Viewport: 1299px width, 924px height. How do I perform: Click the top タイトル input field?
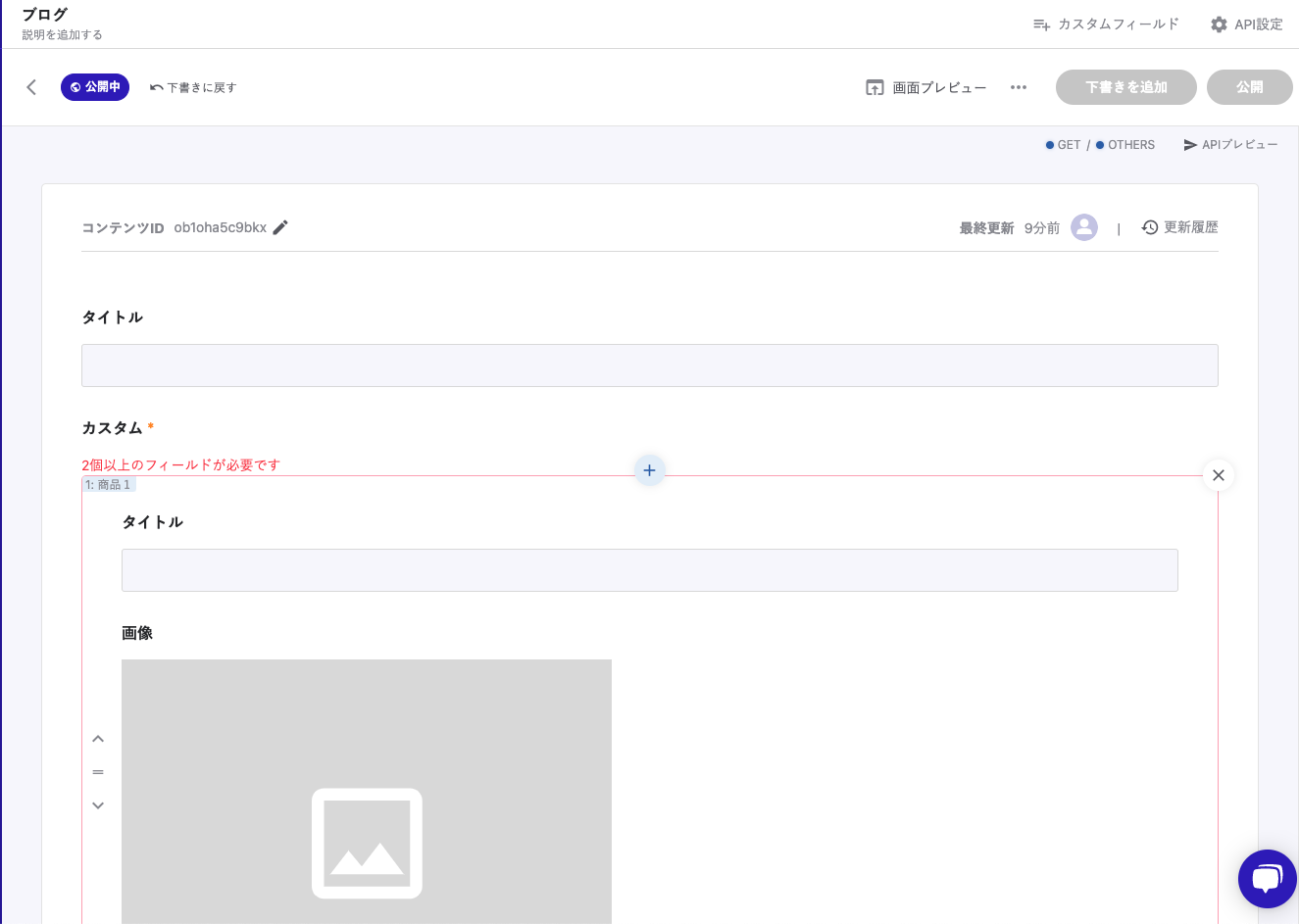(649, 365)
